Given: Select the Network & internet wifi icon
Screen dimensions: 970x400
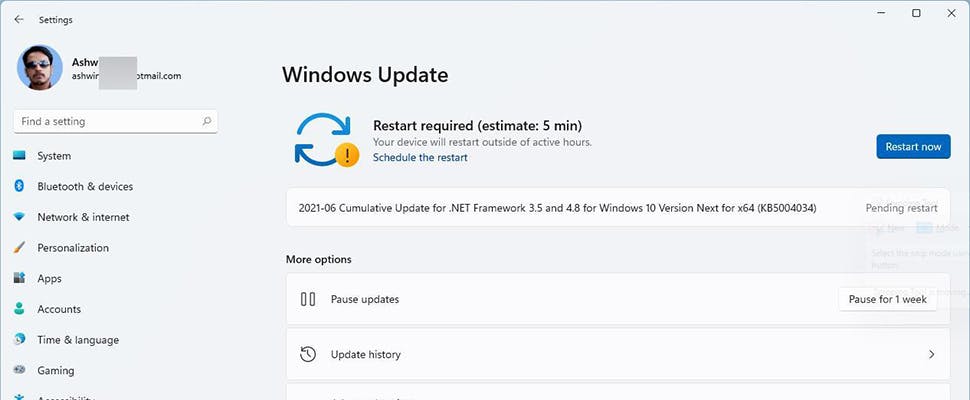Looking at the screenshot, I should (x=19, y=217).
